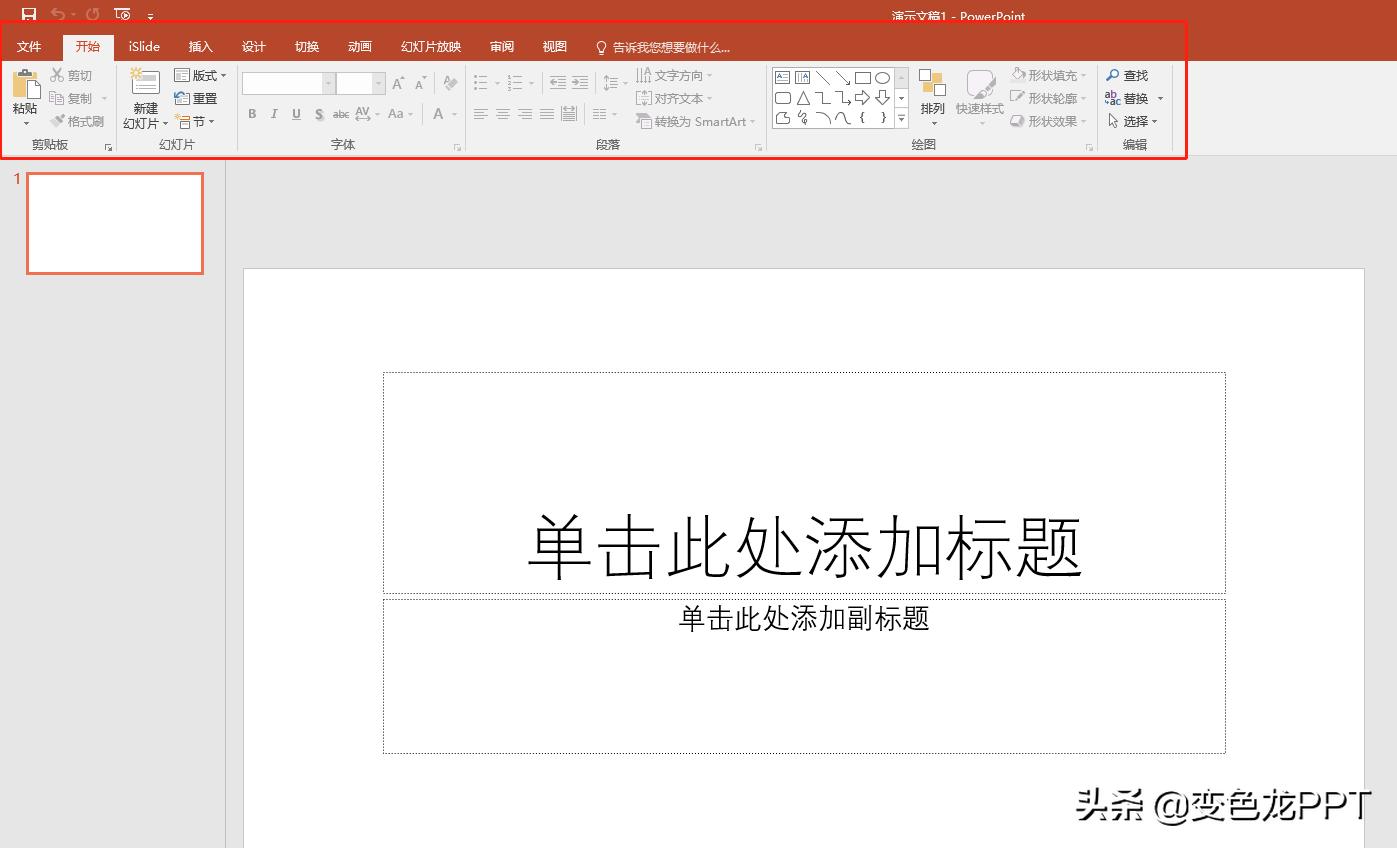Click the 对齐文本 (Align Text) button
Viewport: 1397px width, 848px height.
[x=673, y=98]
